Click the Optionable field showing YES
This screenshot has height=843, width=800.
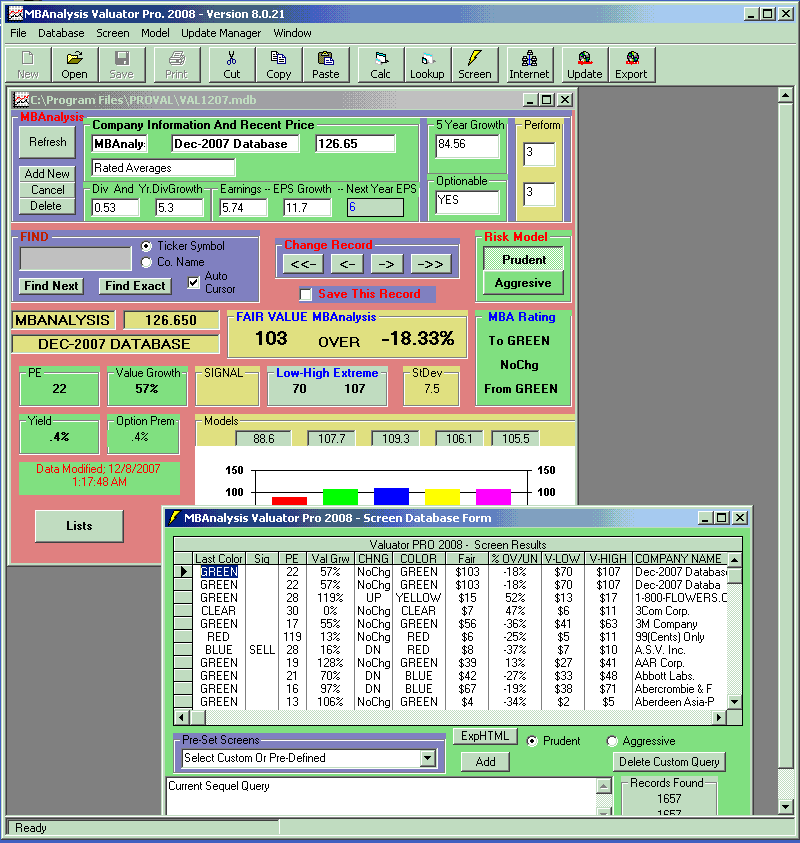[x=467, y=200]
